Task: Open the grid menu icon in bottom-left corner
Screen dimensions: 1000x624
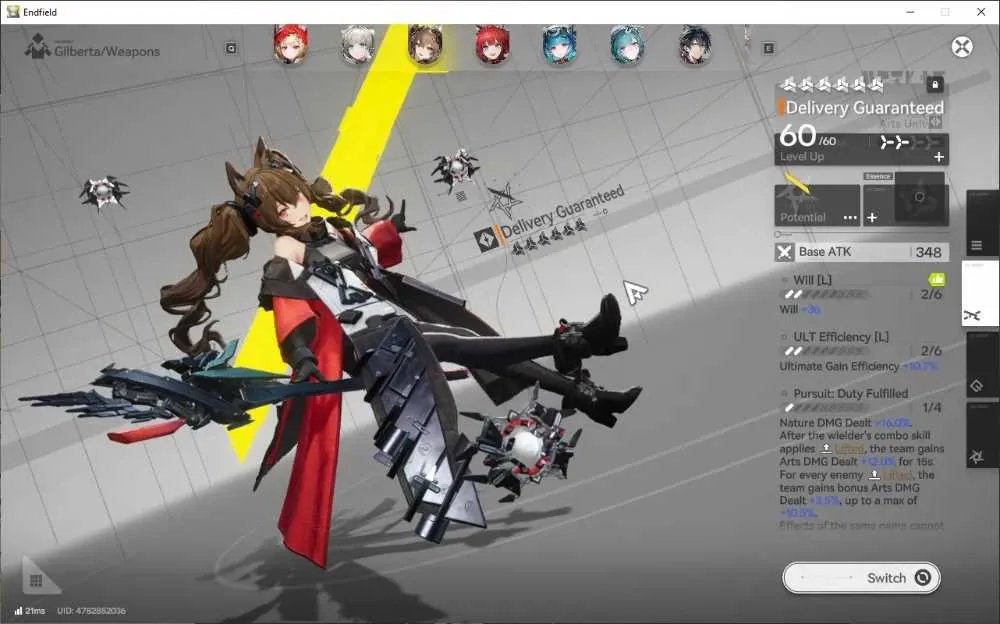Action: point(36,580)
